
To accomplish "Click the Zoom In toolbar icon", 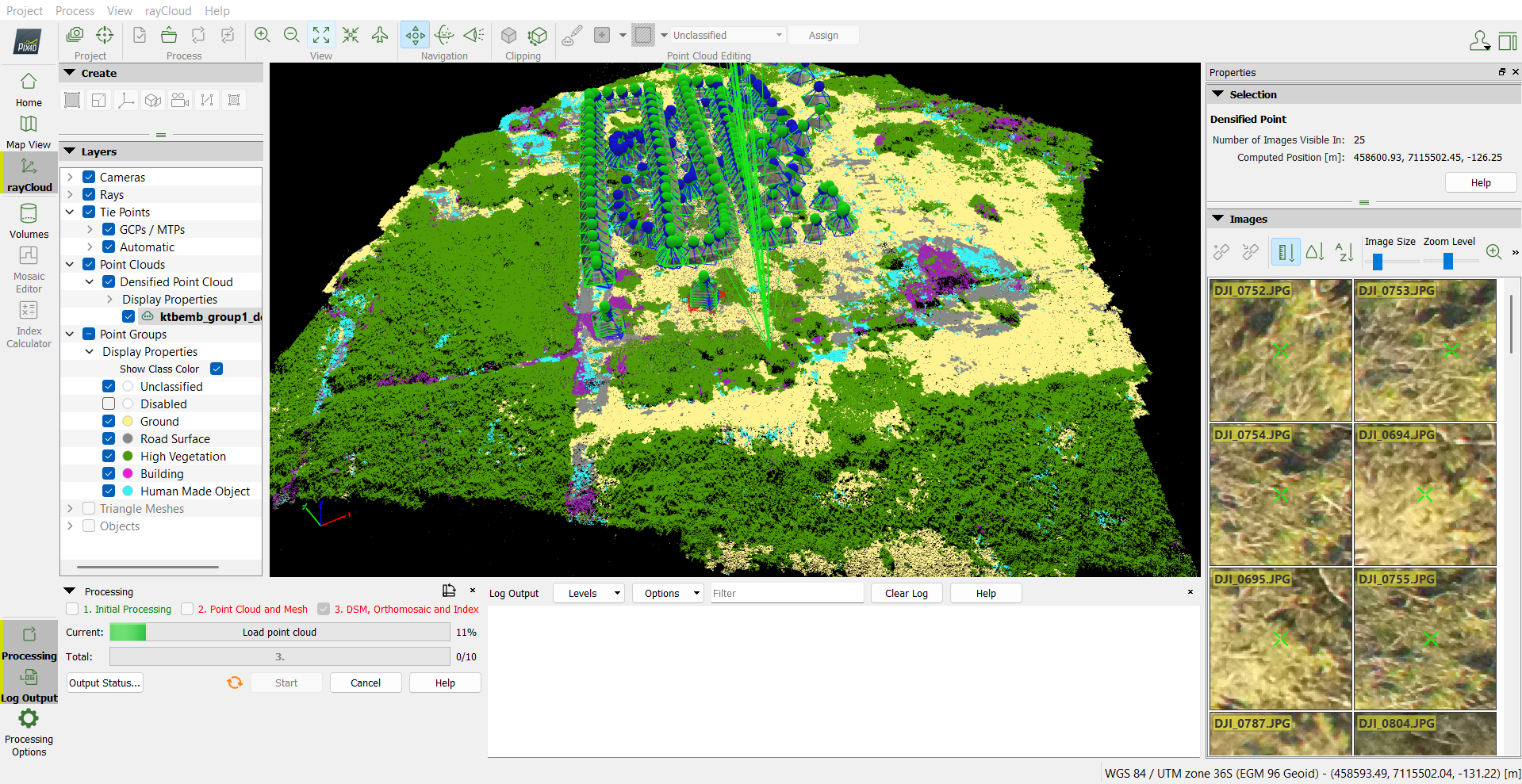I will pos(263,35).
